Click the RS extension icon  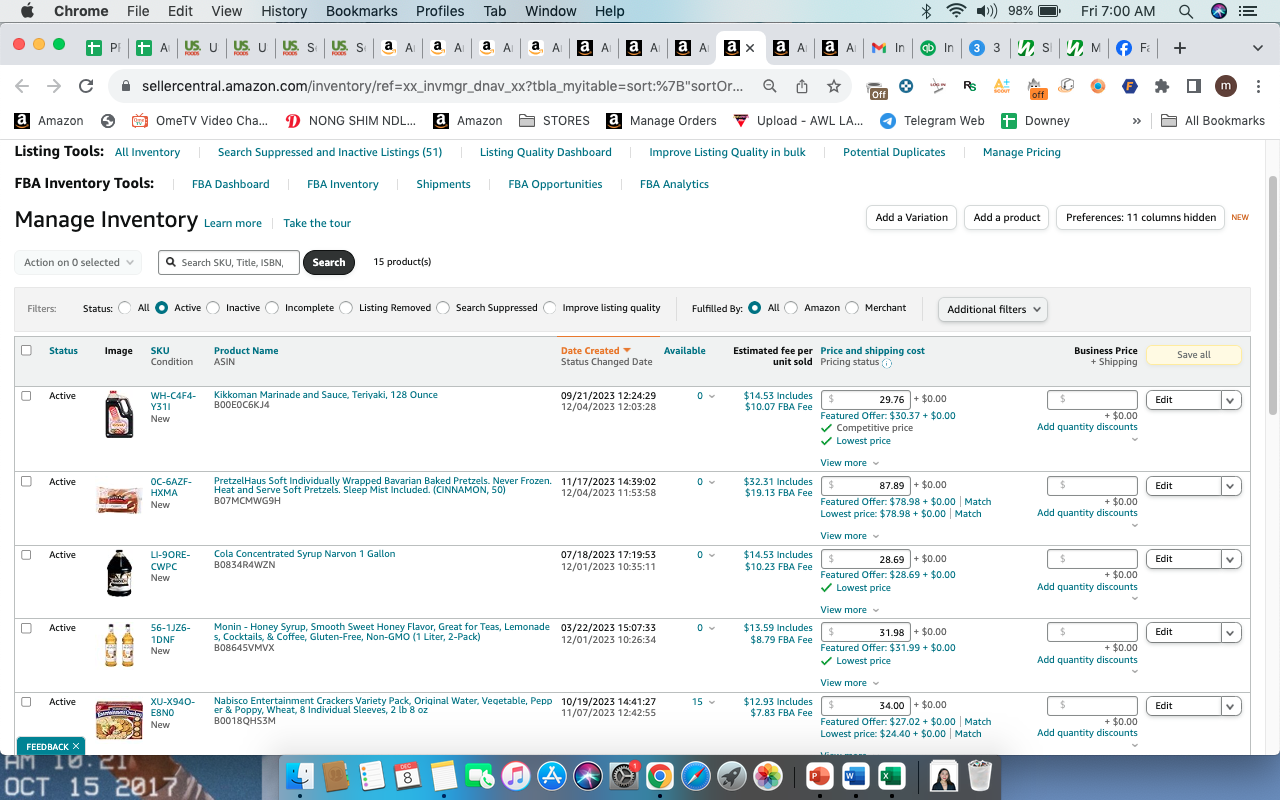click(x=969, y=86)
